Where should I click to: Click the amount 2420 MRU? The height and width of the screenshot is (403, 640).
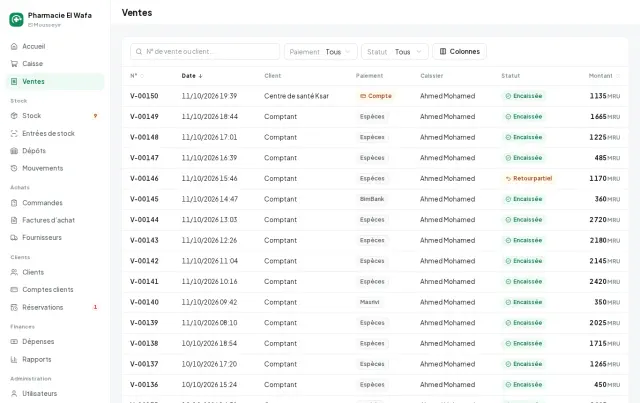[604, 282]
